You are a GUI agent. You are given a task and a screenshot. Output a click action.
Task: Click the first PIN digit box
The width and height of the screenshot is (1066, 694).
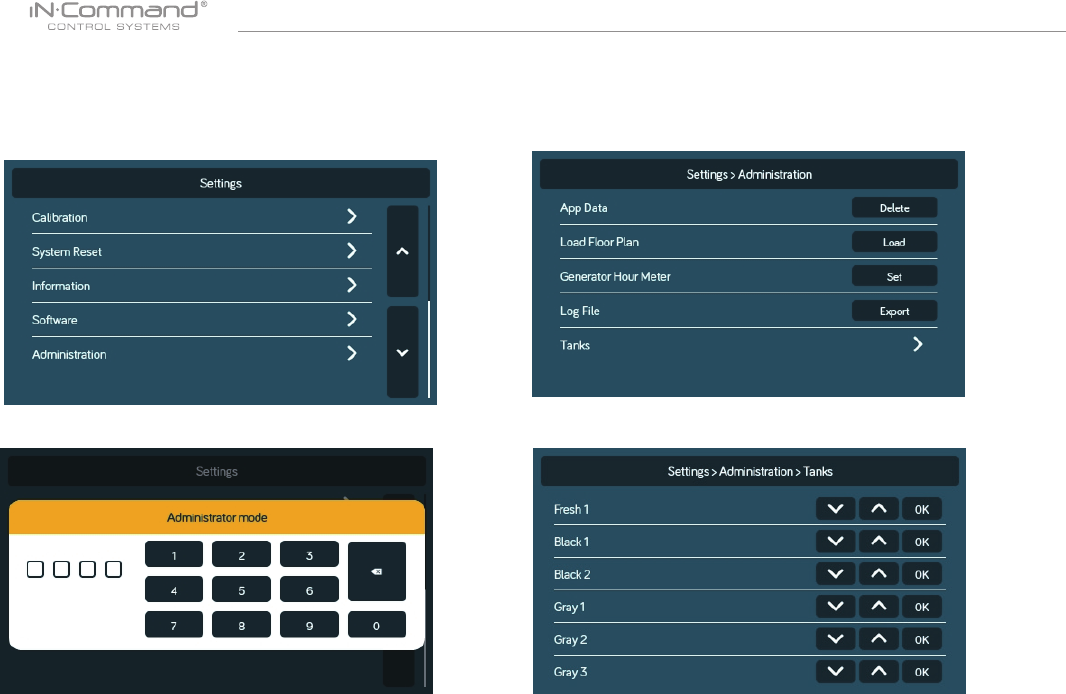[35, 569]
